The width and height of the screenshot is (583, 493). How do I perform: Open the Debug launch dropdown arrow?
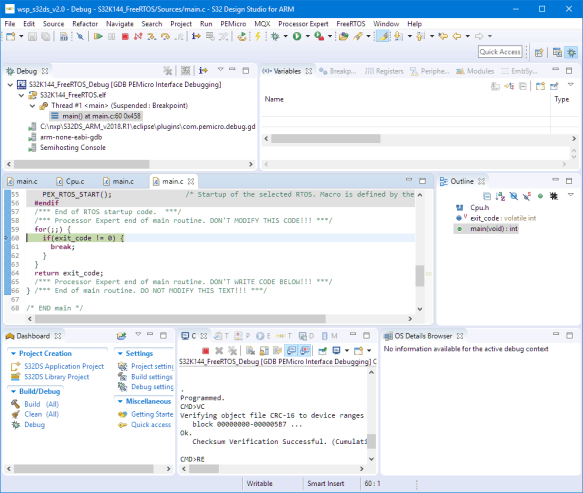click(x=286, y=36)
